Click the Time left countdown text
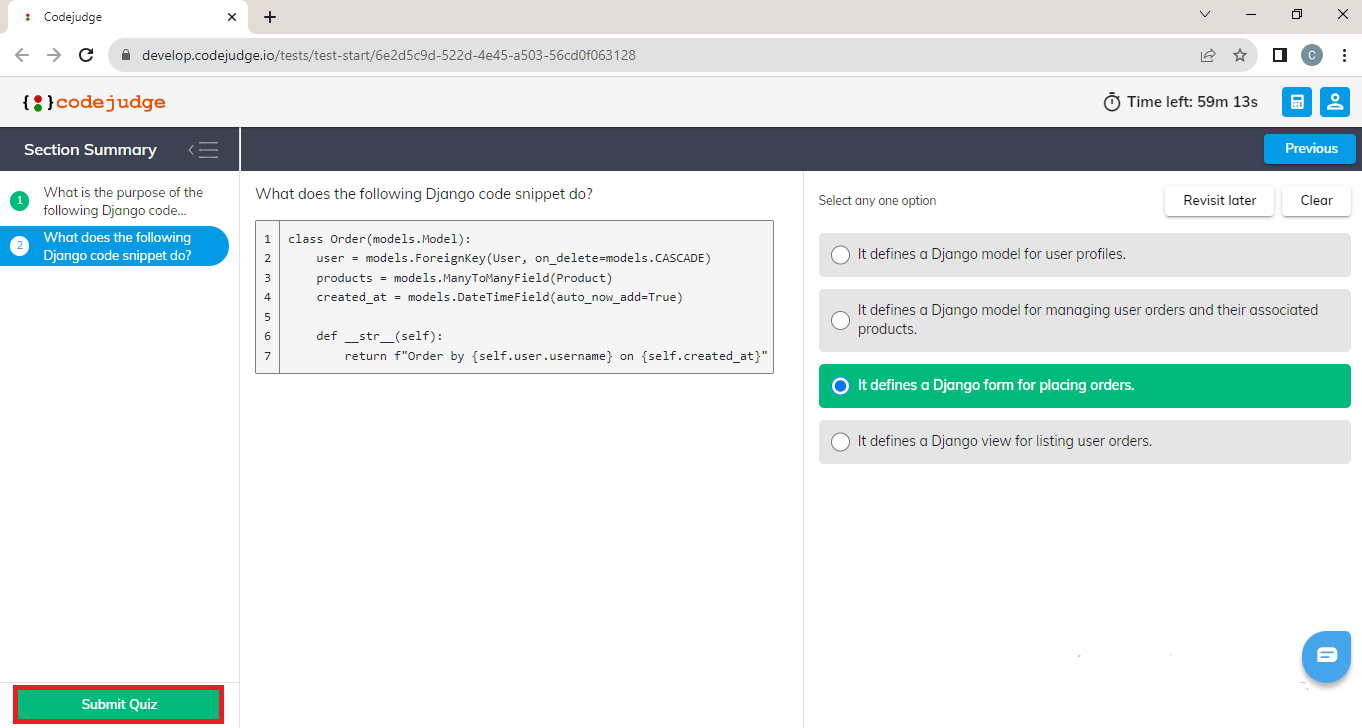Image resolution: width=1362 pixels, height=728 pixels. (1192, 102)
